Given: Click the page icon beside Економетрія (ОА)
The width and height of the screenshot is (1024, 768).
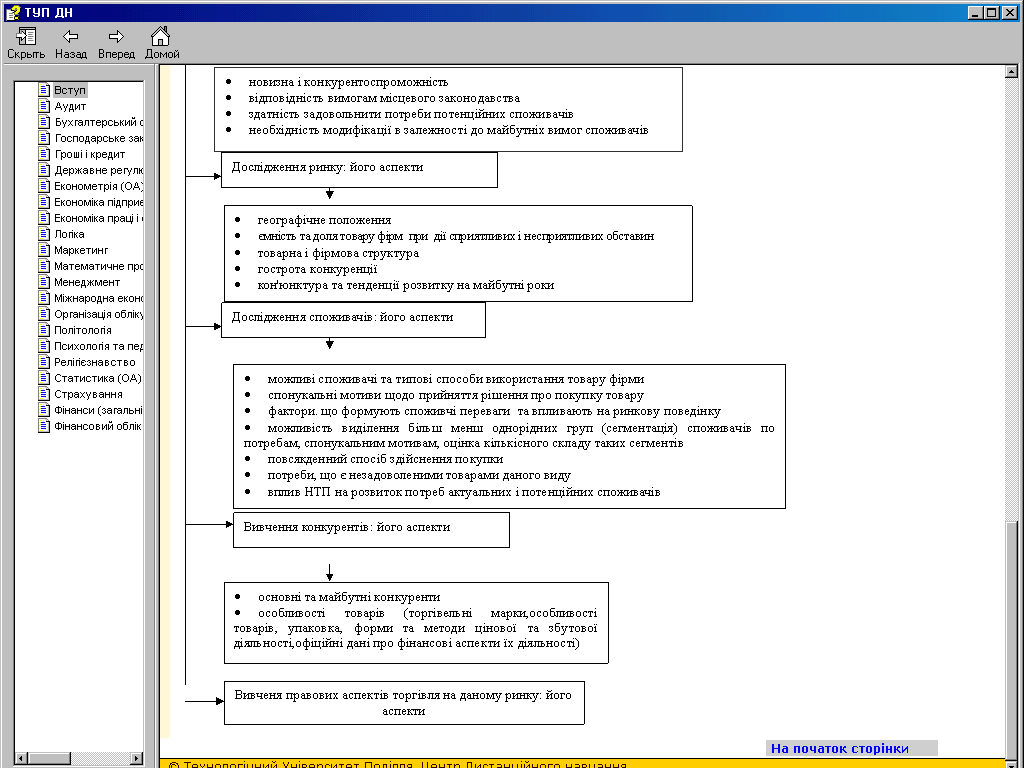Looking at the screenshot, I should 44,186.
